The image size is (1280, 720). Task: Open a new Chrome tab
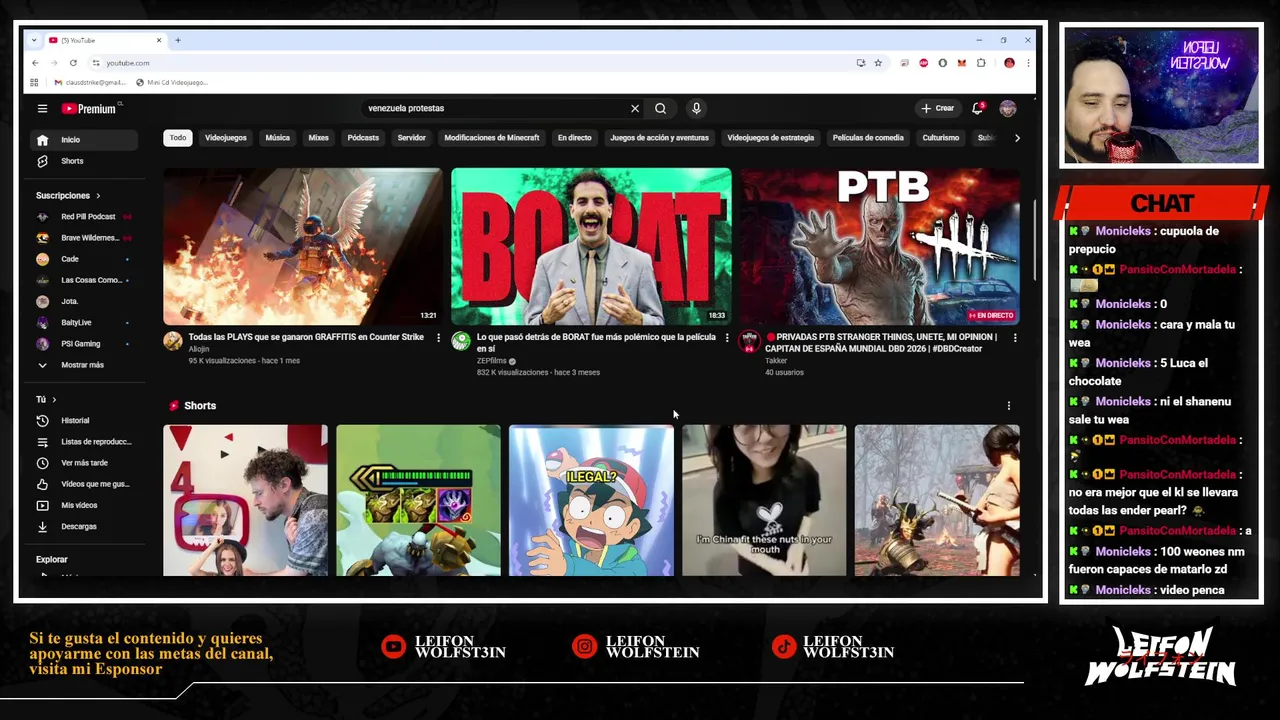178,40
